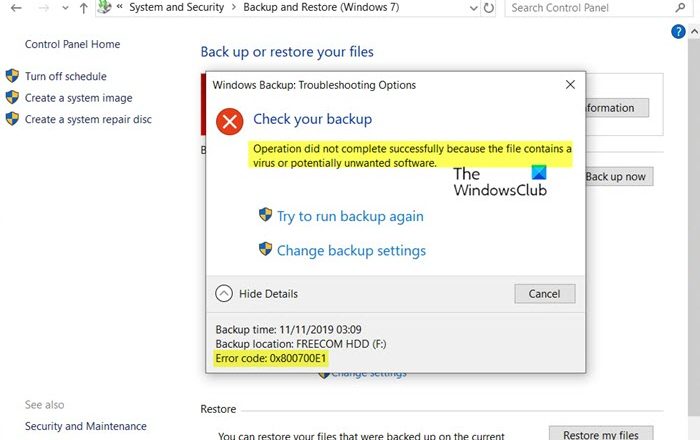Collapse details with Hide Details chevron
700x440 pixels.
224,294
